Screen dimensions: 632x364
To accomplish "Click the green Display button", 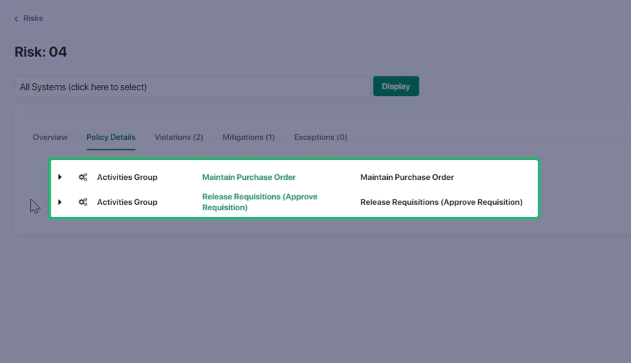I will [x=396, y=86].
